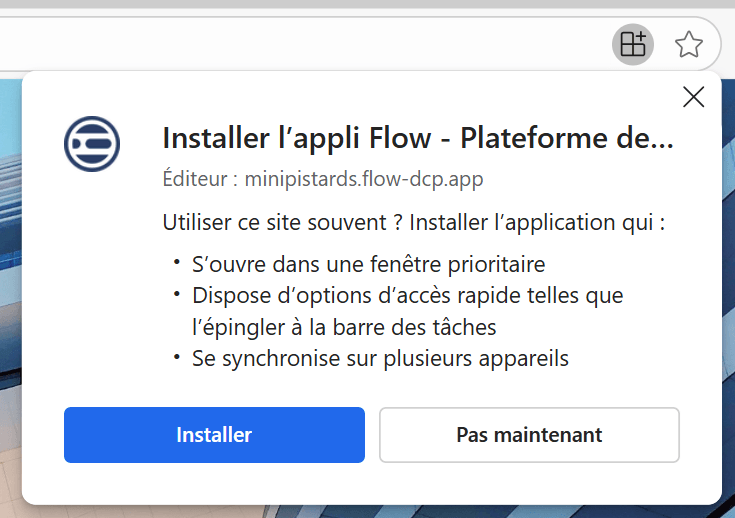
Task: Click the page image left of the popup
Action: [10, 300]
